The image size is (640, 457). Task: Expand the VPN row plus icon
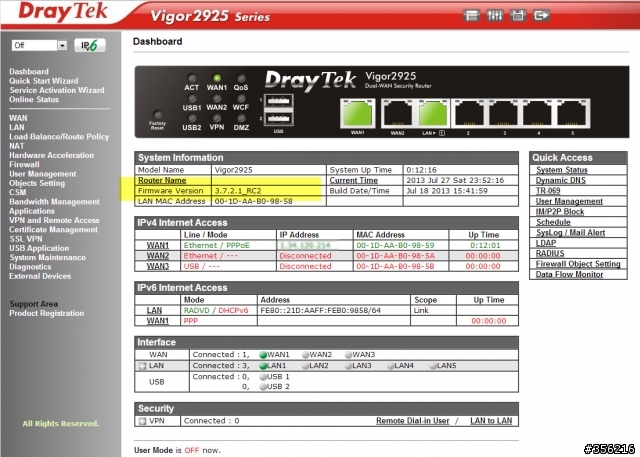[x=142, y=421]
